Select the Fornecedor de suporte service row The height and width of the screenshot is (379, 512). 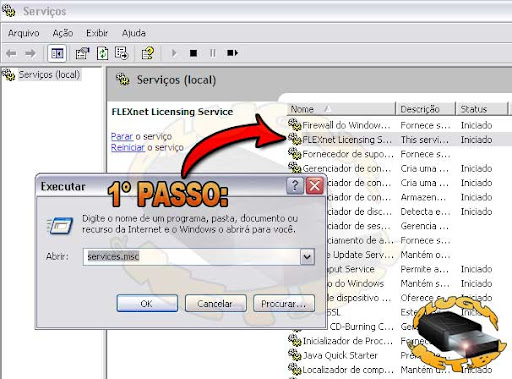pos(399,154)
